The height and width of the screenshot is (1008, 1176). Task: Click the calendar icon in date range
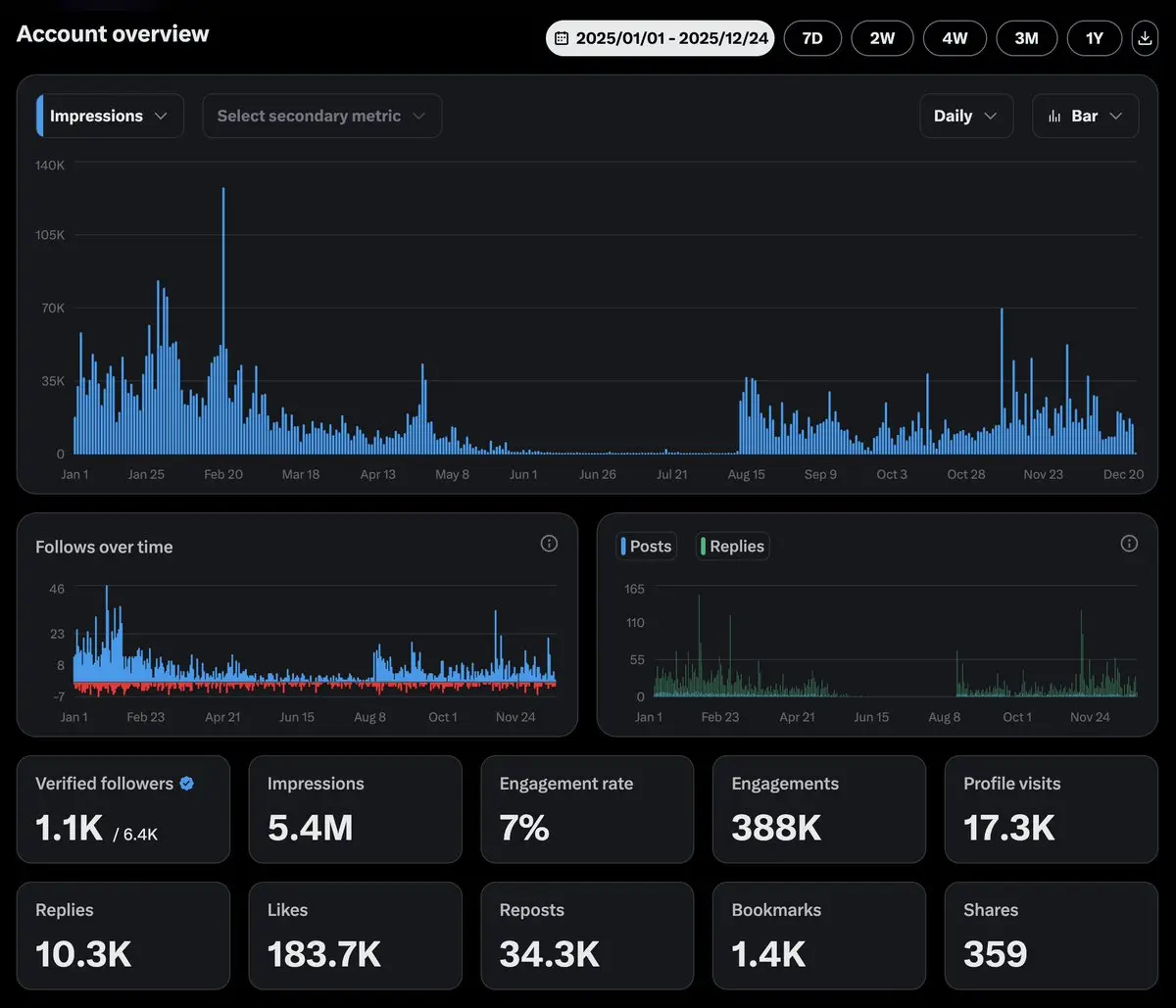(x=562, y=38)
